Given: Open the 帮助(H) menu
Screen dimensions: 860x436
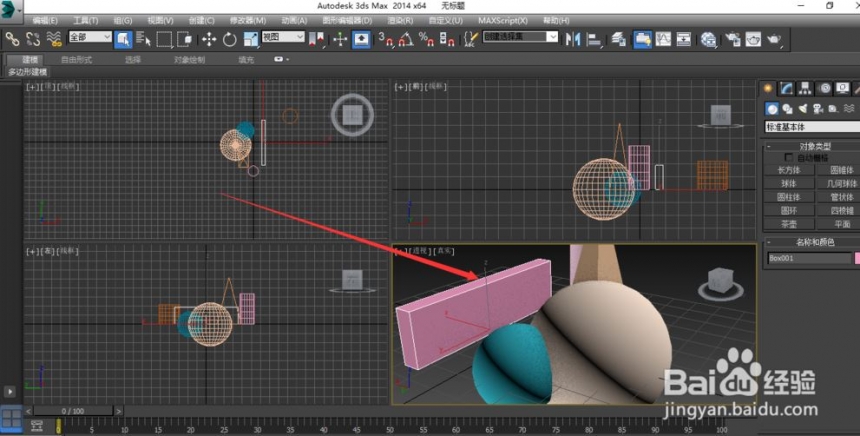Looking at the screenshot, I should (x=556, y=20).
